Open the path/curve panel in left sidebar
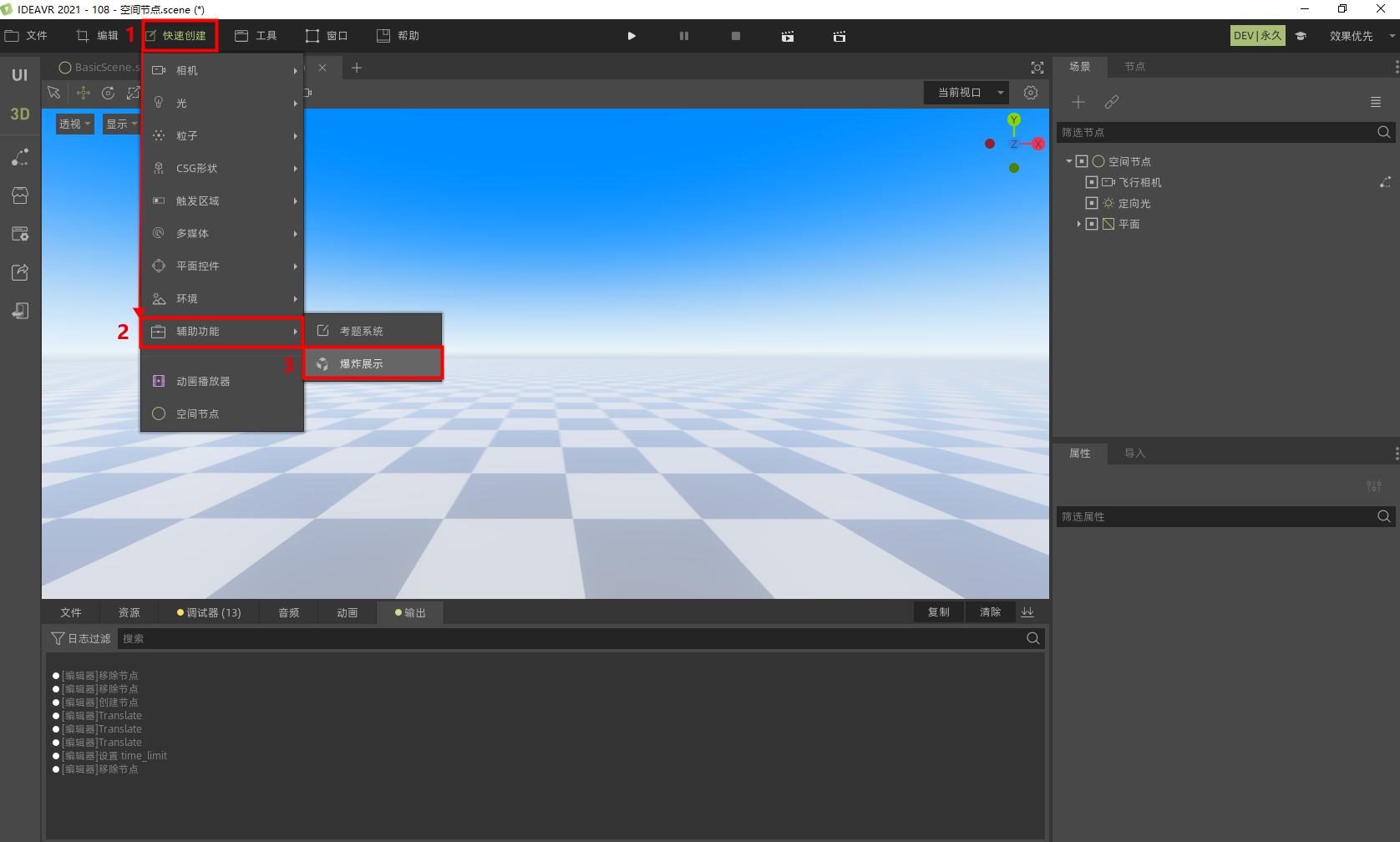Image resolution: width=1400 pixels, height=842 pixels. coord(20,156)
